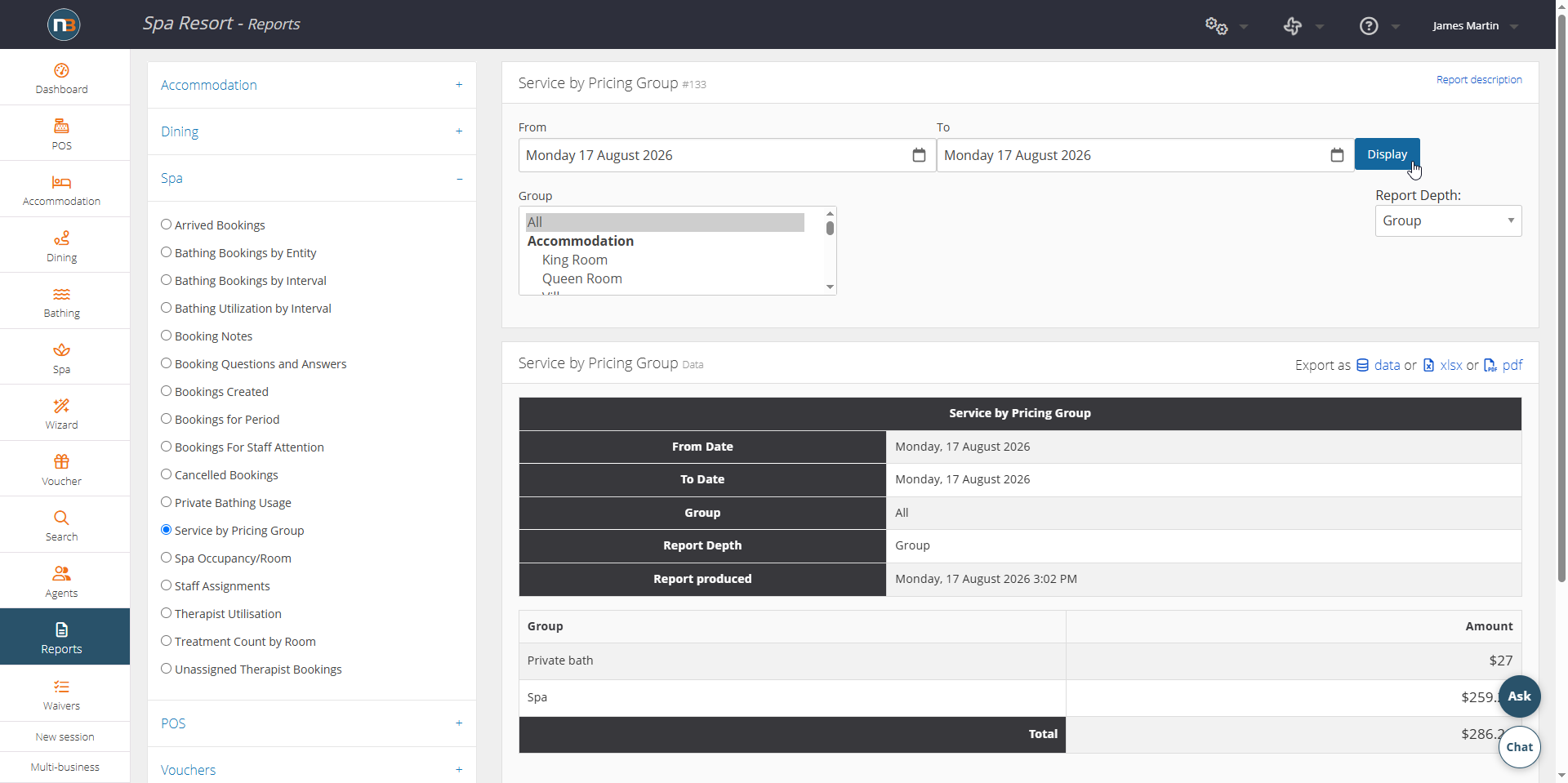Click the From date input field
Viewport: 1568px width, 783px height.
coord(727,155)
